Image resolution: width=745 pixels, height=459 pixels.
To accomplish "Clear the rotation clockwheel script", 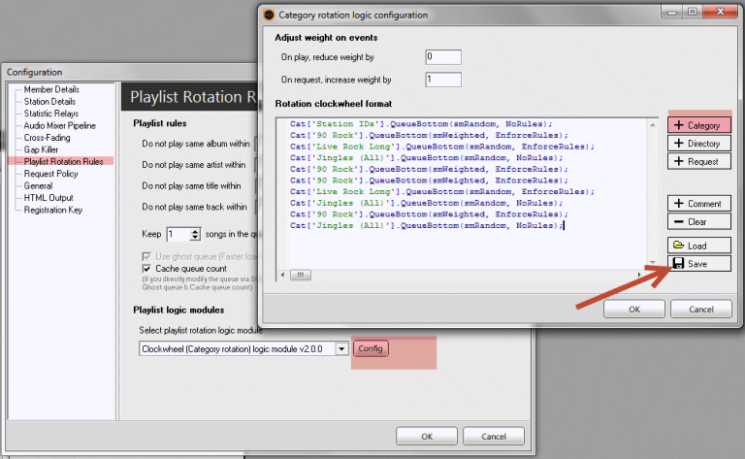I will pos(699,221).
